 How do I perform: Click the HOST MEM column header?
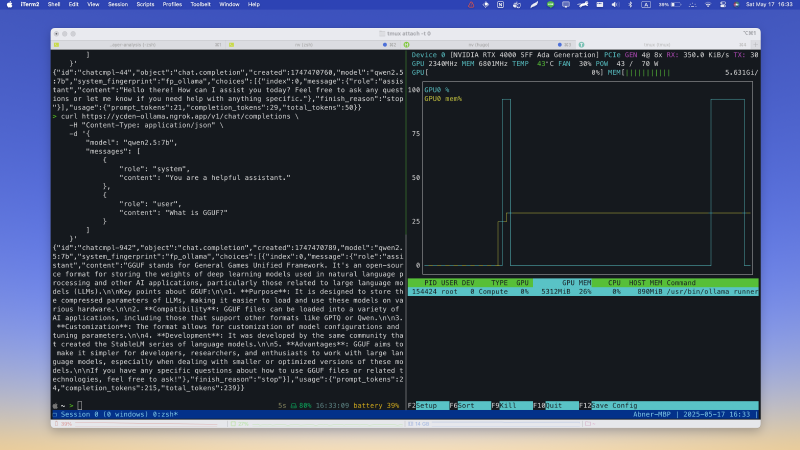pos(645,283)
